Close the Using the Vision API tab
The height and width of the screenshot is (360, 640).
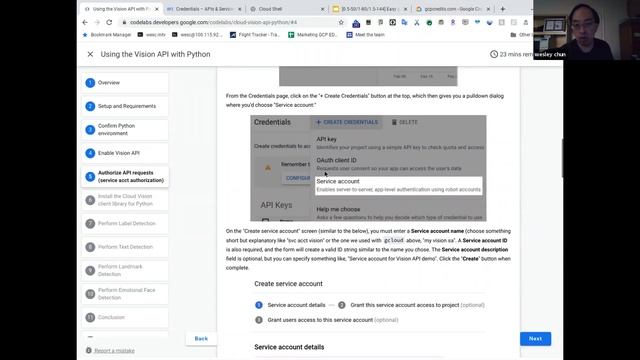[157, 9]
